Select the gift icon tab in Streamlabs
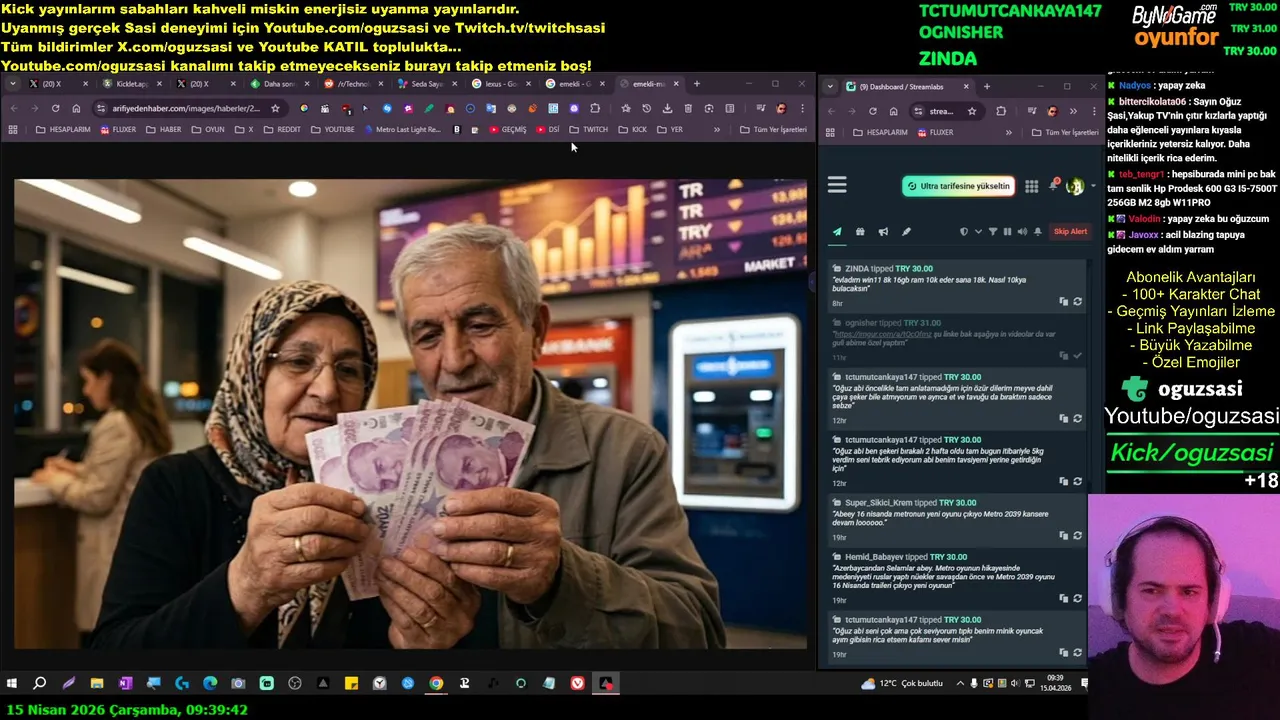Image resolution: width=1280 pixels, height=720 pixels. point(860,231)
